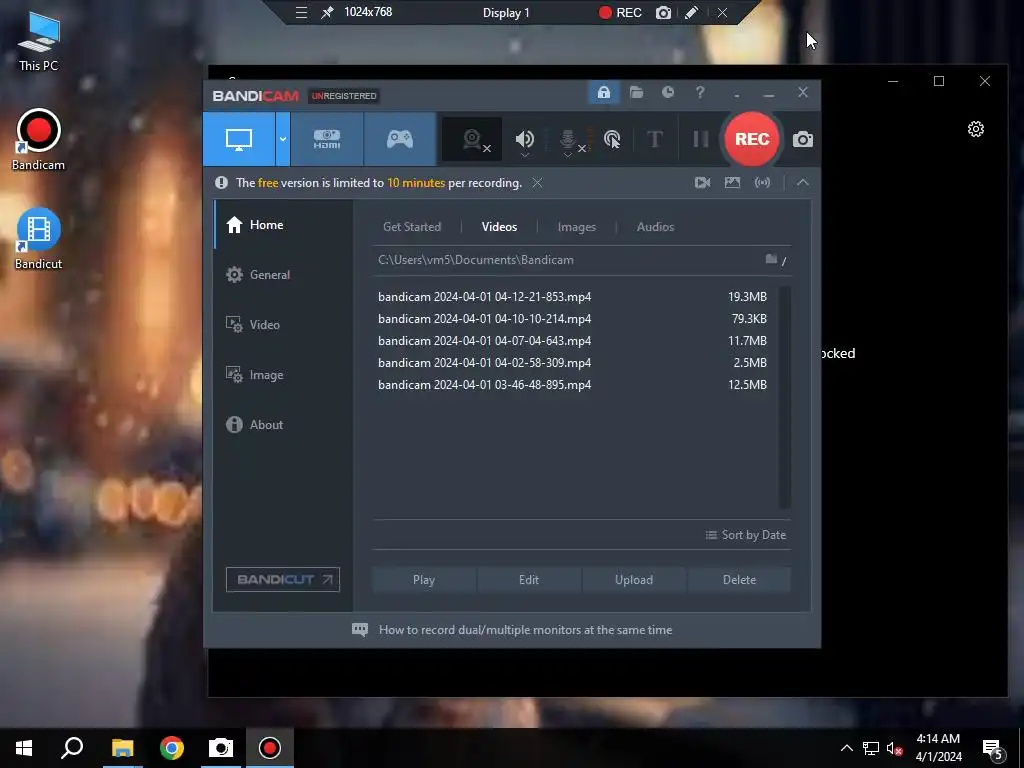This screenshot has height=768, width=1024.
Task: Toggle mouse click effects icon
Action: tap(612, 139)
